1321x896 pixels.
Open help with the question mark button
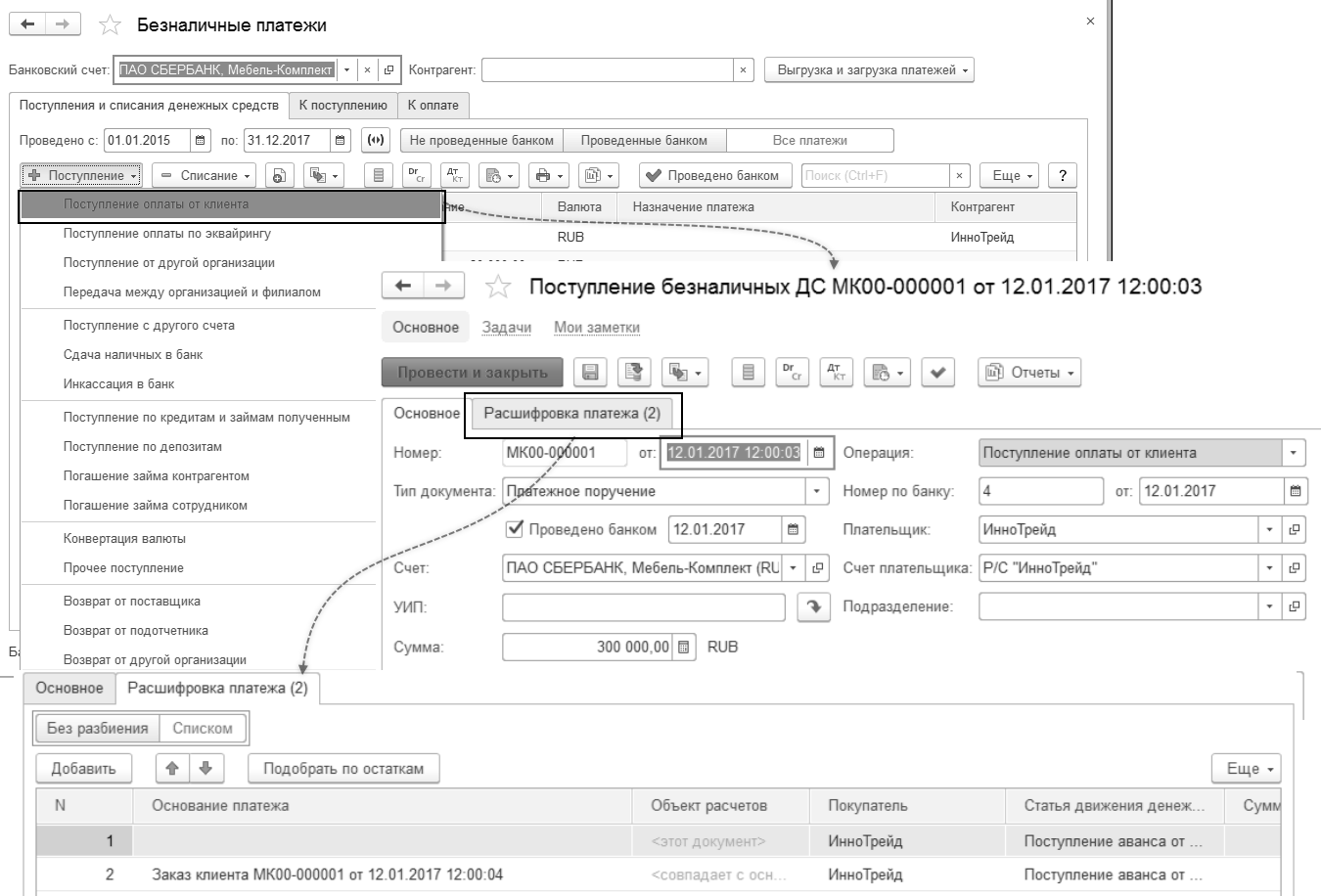point(1062,176)
